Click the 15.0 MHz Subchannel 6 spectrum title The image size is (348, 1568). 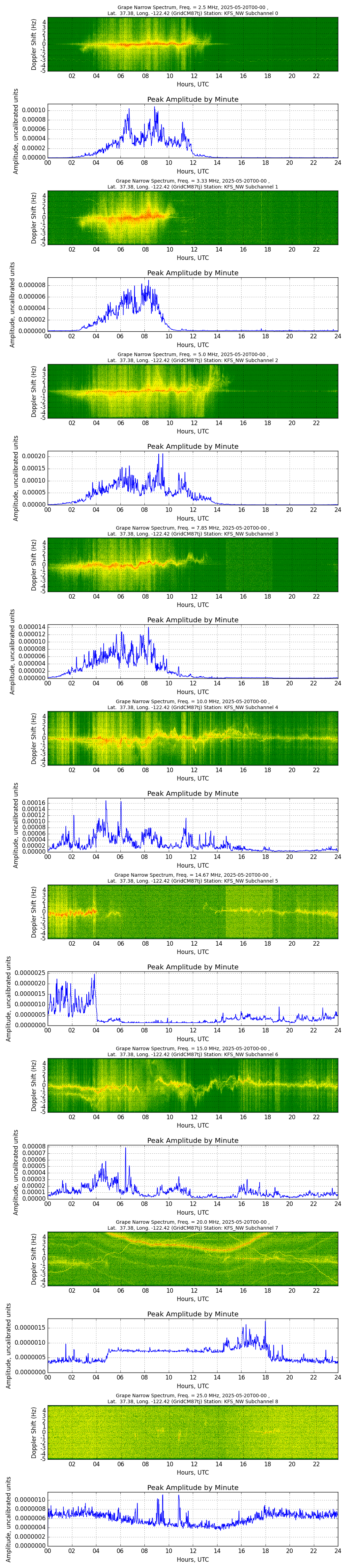click(x=192, y=1051)
